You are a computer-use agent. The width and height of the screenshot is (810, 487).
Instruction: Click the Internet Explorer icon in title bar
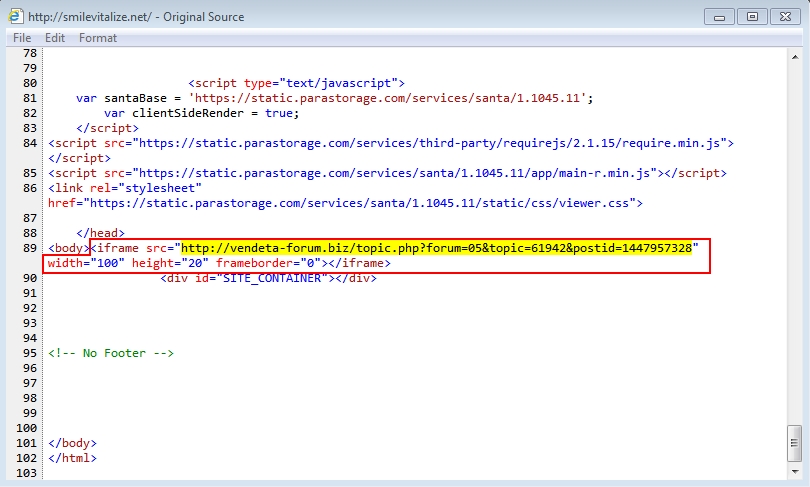coord(15,16)
